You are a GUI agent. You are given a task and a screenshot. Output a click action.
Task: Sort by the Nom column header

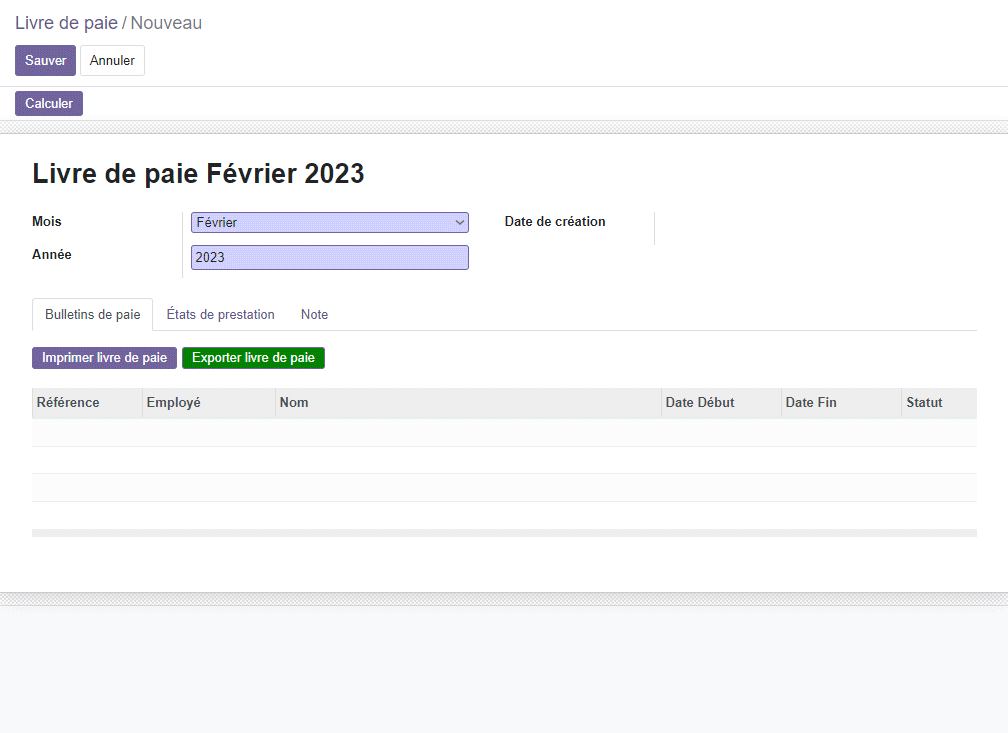(x=468, y=403)
